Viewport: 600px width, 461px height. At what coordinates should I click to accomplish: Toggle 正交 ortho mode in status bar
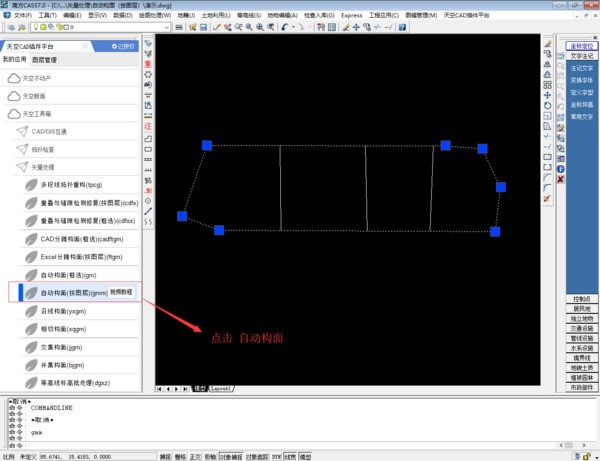click(195, 456)
